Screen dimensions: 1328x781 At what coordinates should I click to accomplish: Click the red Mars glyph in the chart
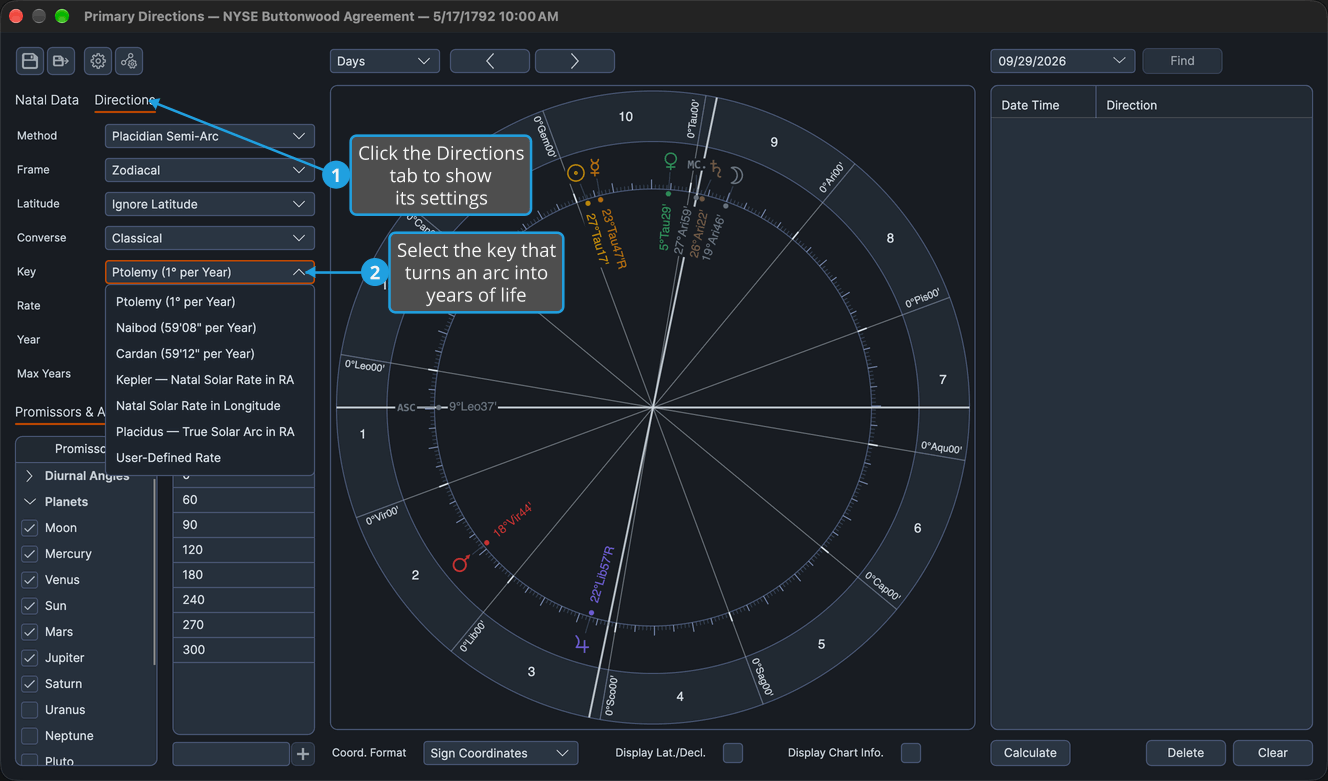tap(460, 564)
